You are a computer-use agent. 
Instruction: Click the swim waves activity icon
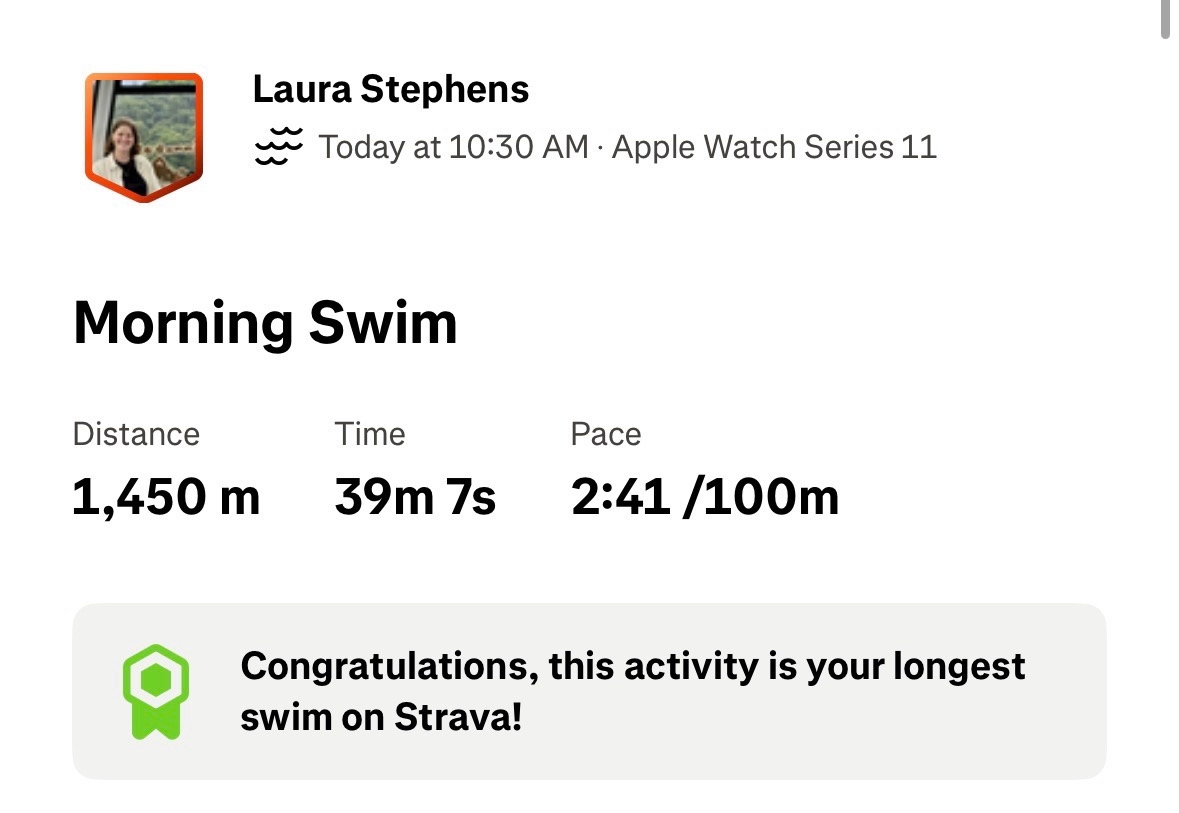tap(278, 147)
